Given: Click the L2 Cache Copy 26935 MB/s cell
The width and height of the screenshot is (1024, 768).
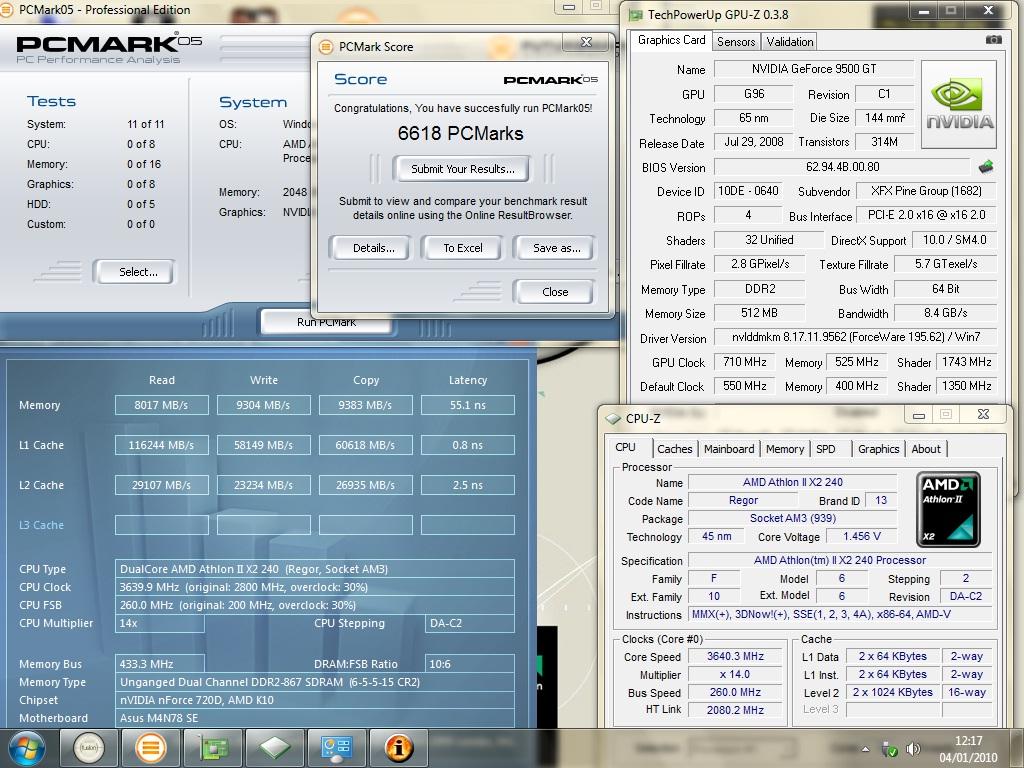Looking at the screenshot, I should (365, 485).
